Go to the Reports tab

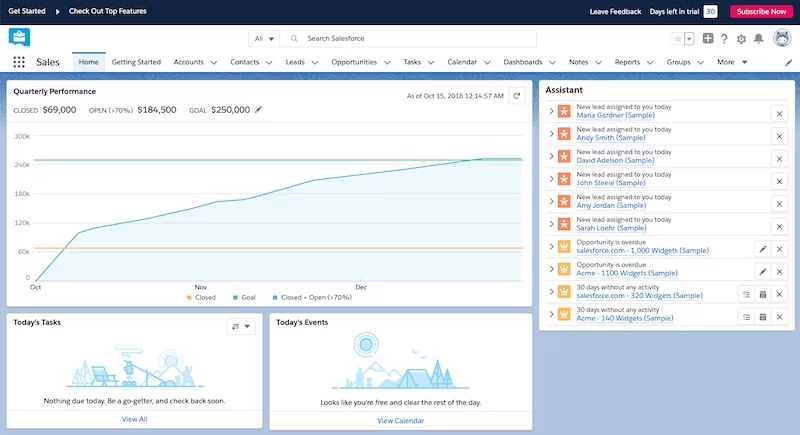click(x=627, y=62)
